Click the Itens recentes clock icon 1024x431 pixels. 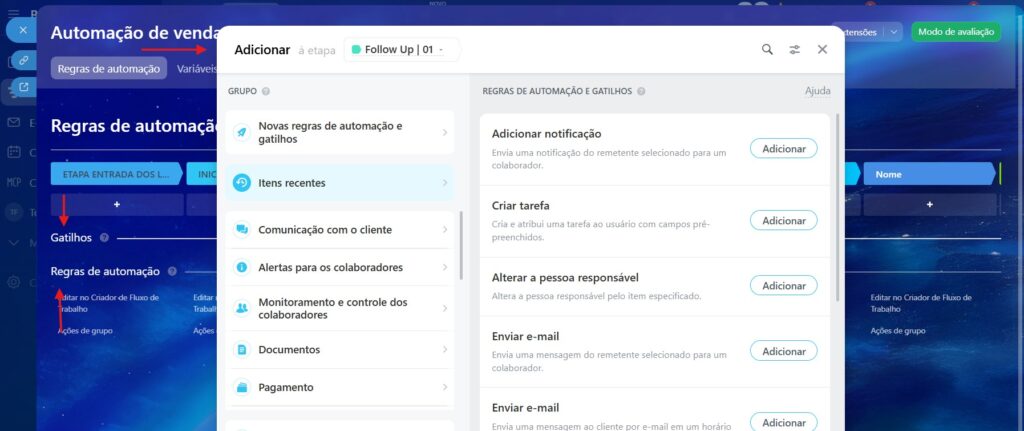pyautogui.click(x=242, y=183)
